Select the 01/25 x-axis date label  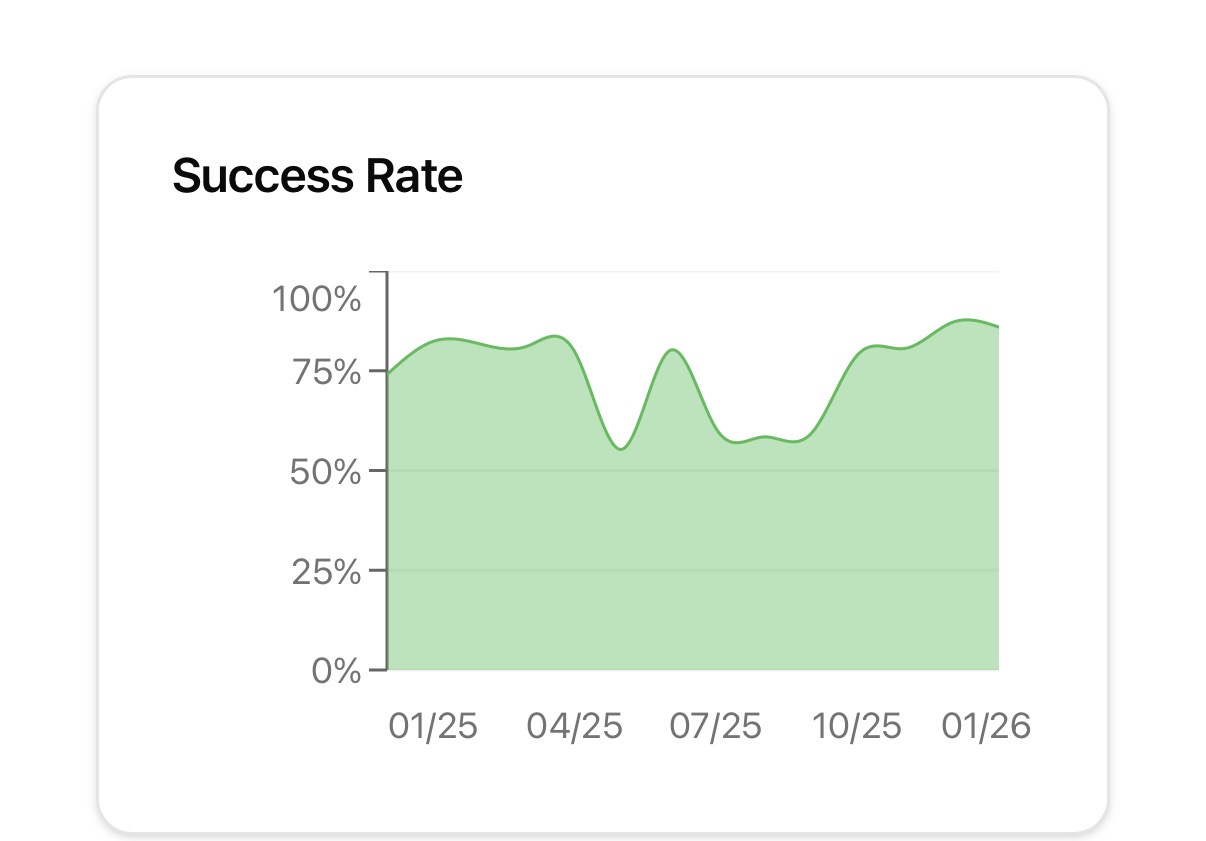[x=433, y=727]
